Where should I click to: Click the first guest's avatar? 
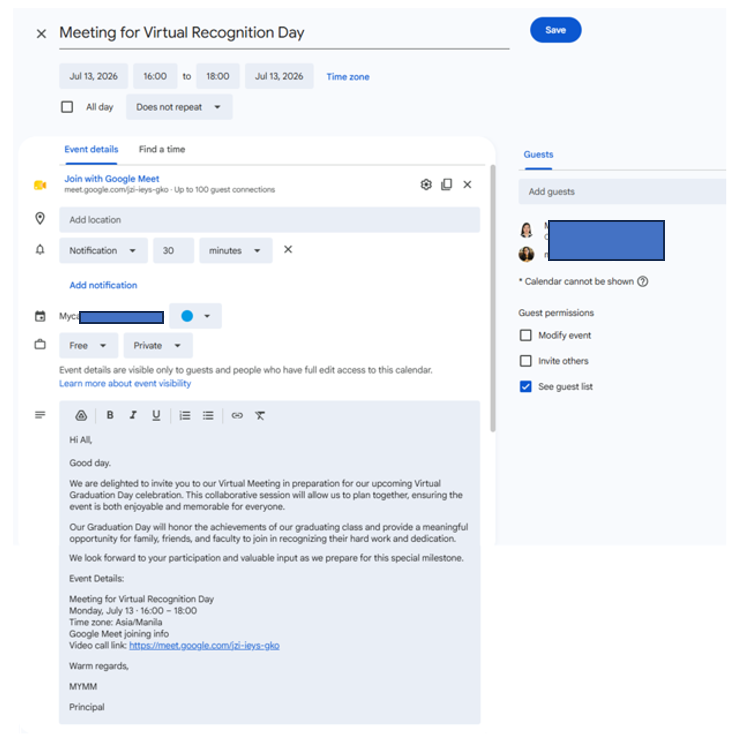(526, 230)
